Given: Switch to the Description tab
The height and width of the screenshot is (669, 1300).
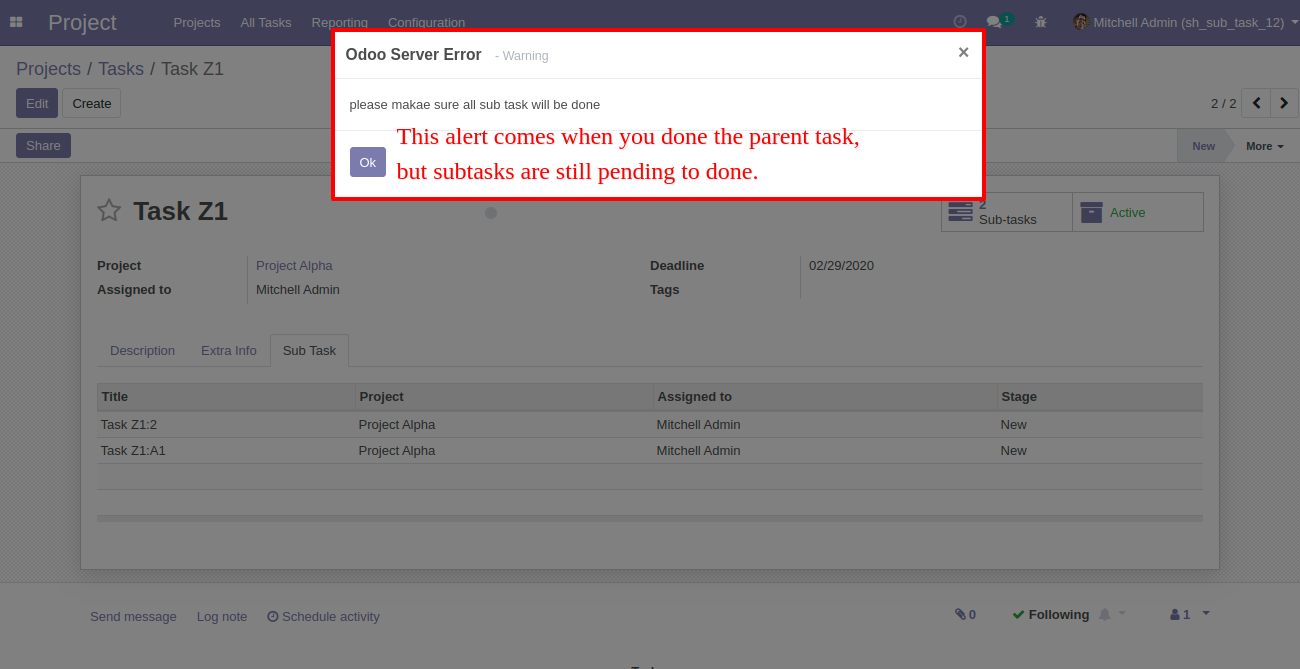Looking at the screenshot, I should (142, 350).
